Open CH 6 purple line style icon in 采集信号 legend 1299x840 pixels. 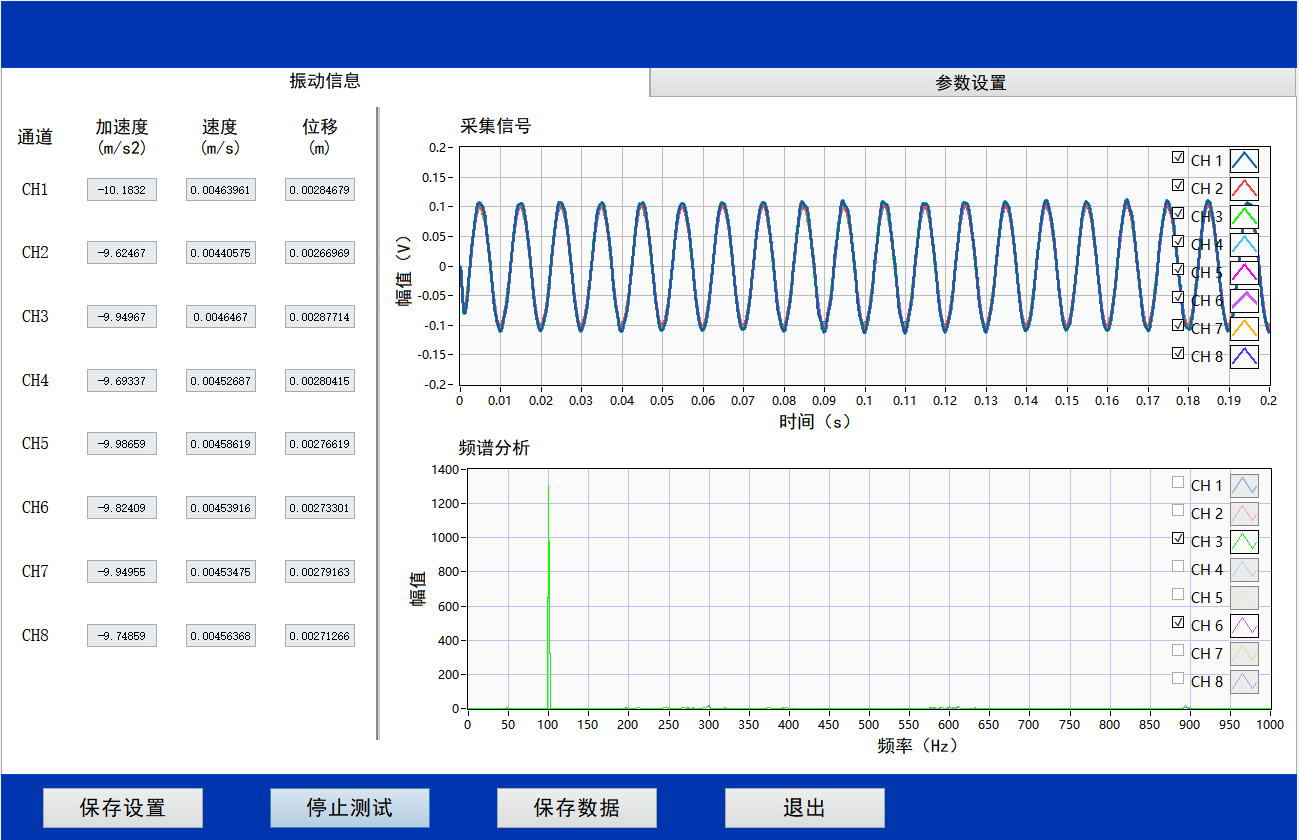[1244, 300]
